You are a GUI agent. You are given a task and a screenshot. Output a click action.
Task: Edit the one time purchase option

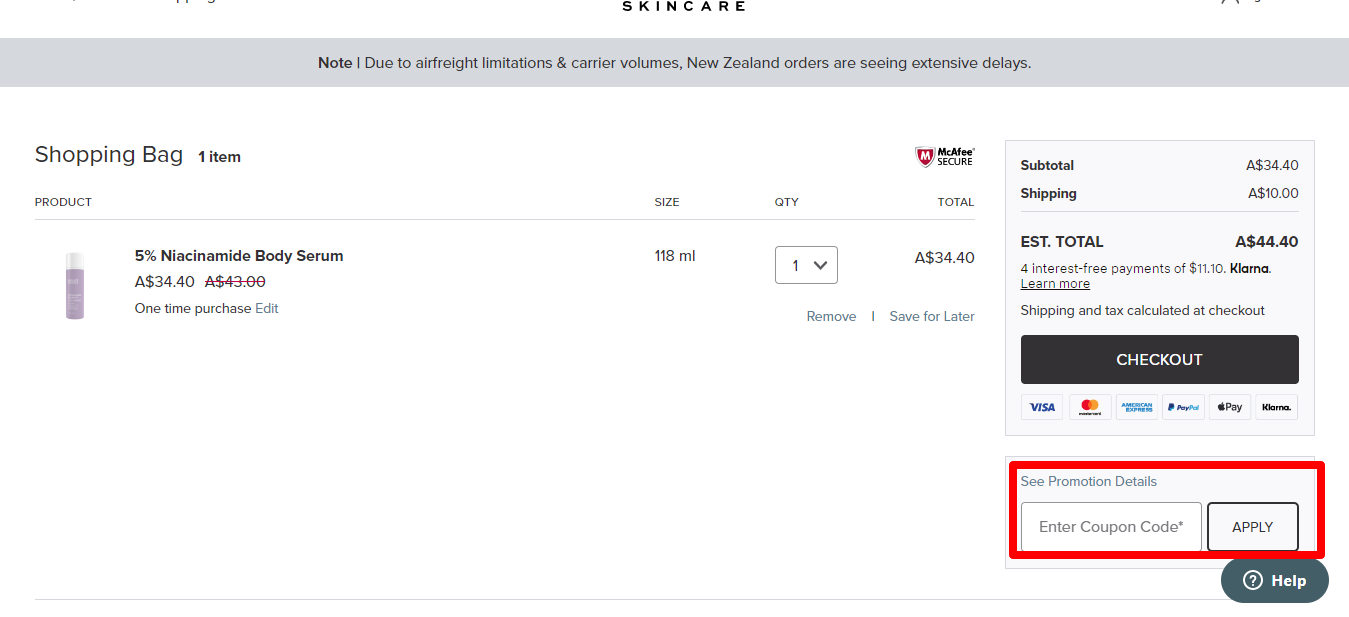(x=267, y=308)
